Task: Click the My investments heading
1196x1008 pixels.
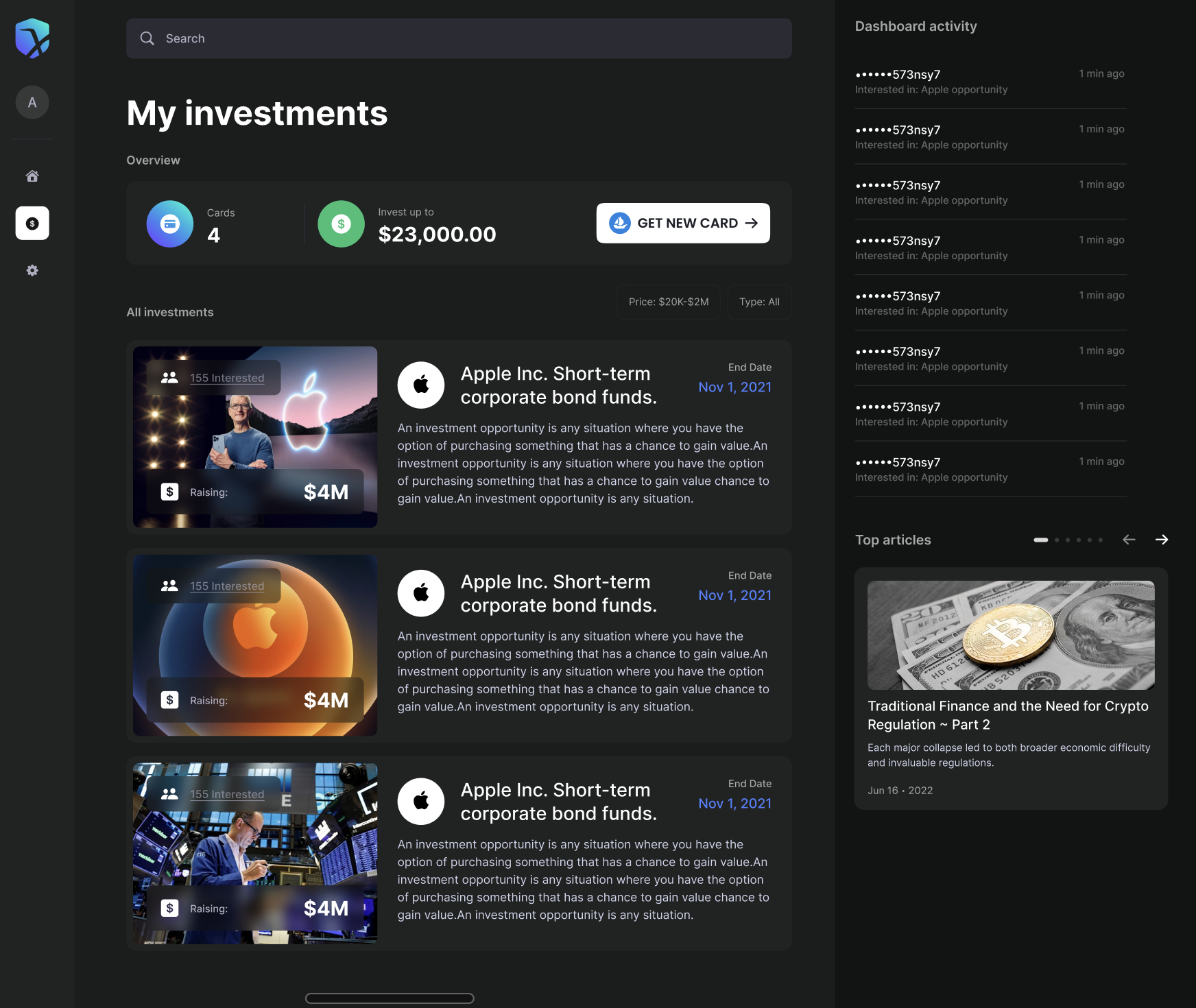Action: [257, 113]
